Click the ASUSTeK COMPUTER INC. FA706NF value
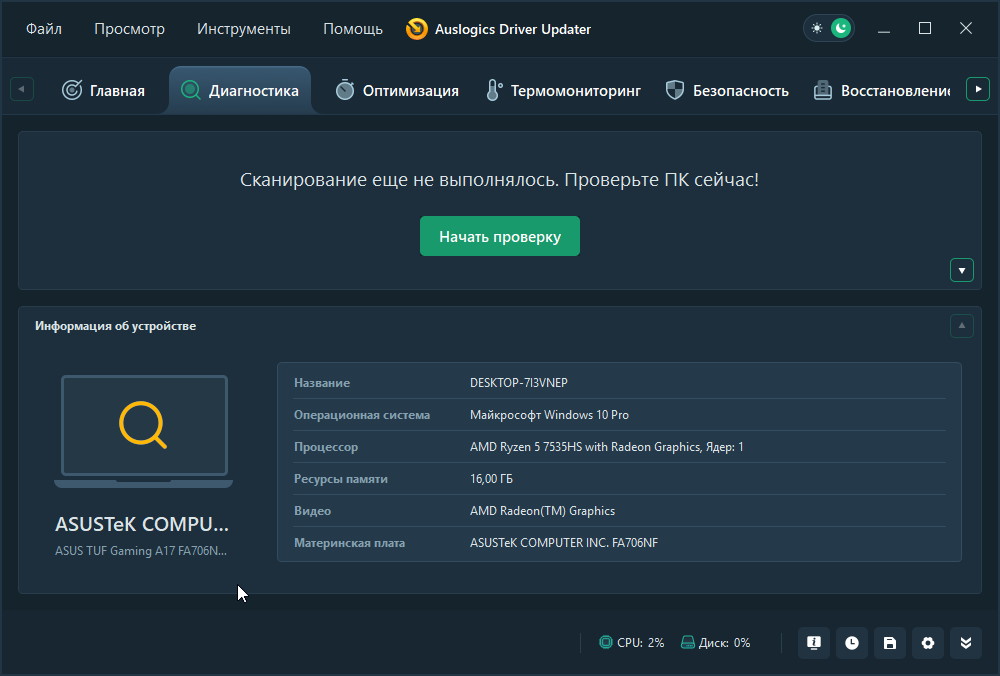This screenshot has width=1000, height=676. pyautogui.click(x=564, y=543)
